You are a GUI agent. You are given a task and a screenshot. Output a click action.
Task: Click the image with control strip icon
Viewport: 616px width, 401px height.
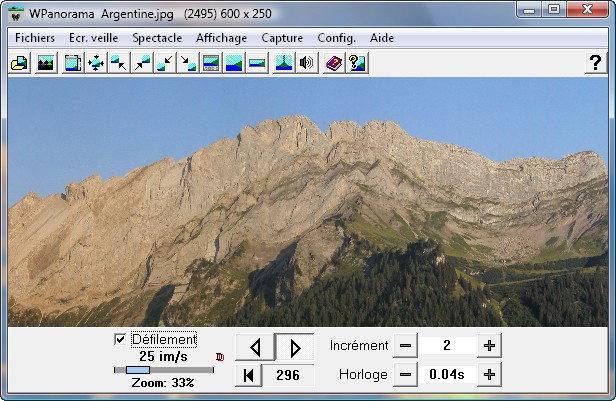(x=211, y=63)
